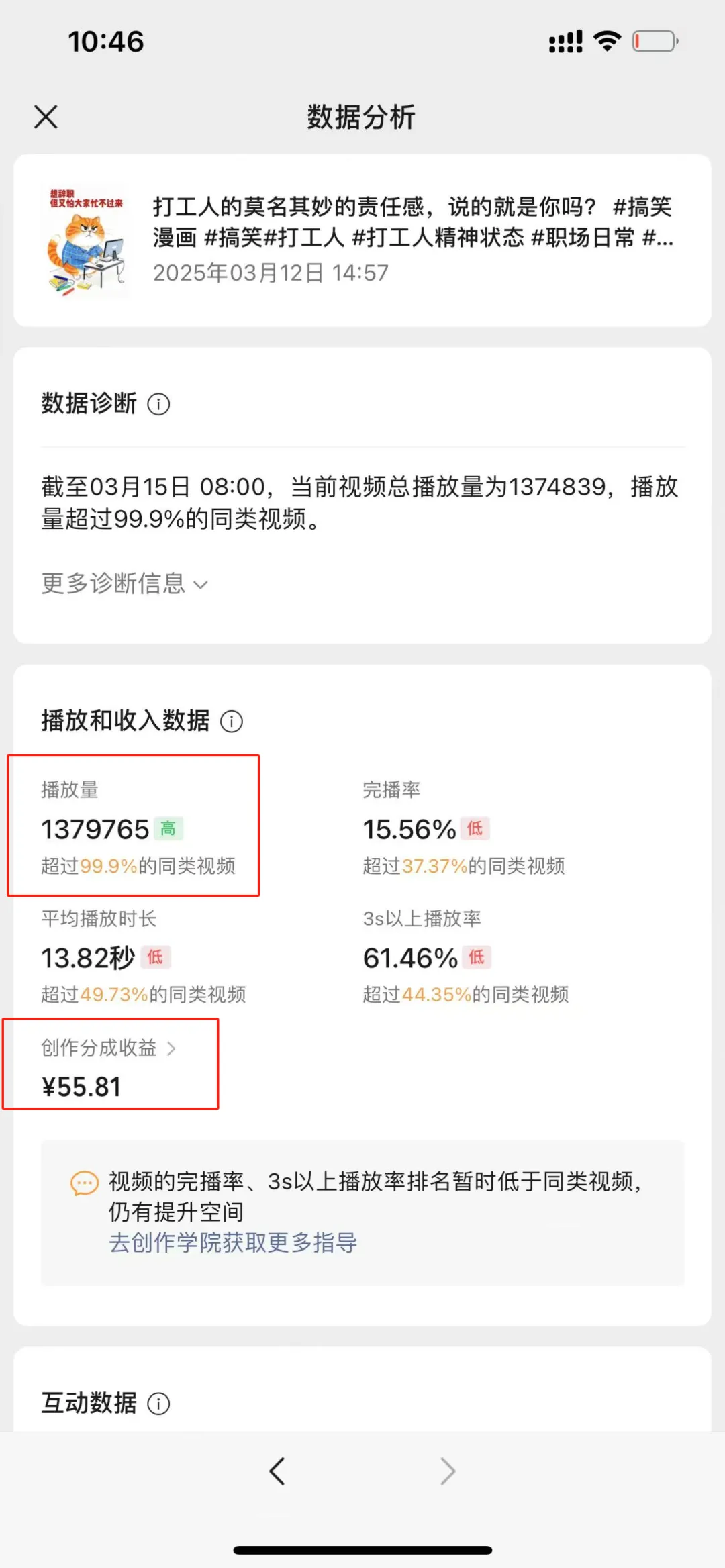Tap the 互动数据 section header
This screenshot has width=725, height=1568.
point(89,1403)
